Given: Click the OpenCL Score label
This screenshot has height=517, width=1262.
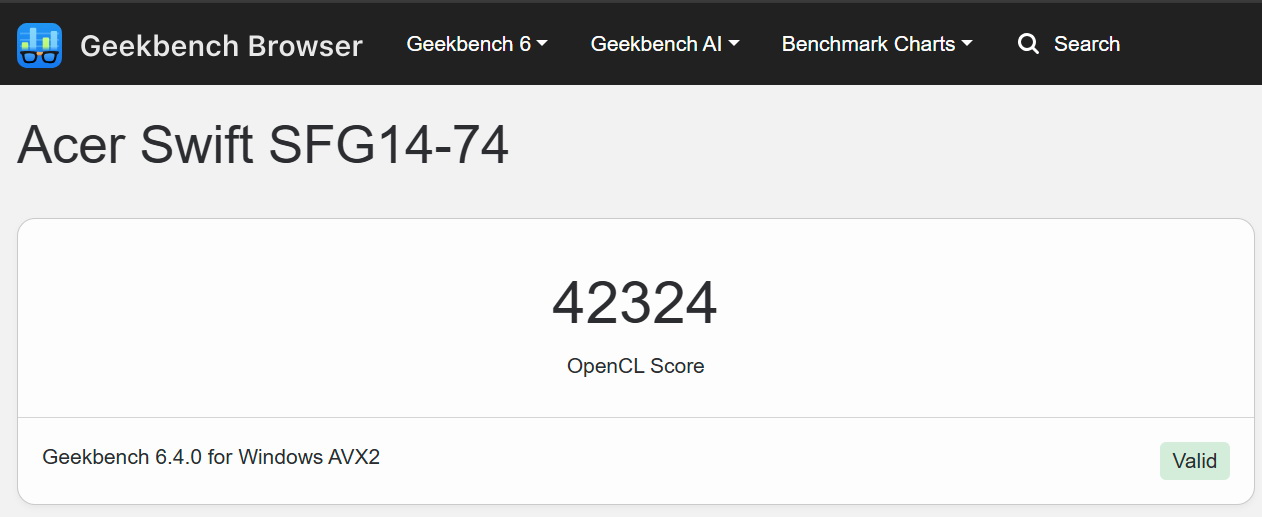Looking at the screenshot, I should (636, 366).
